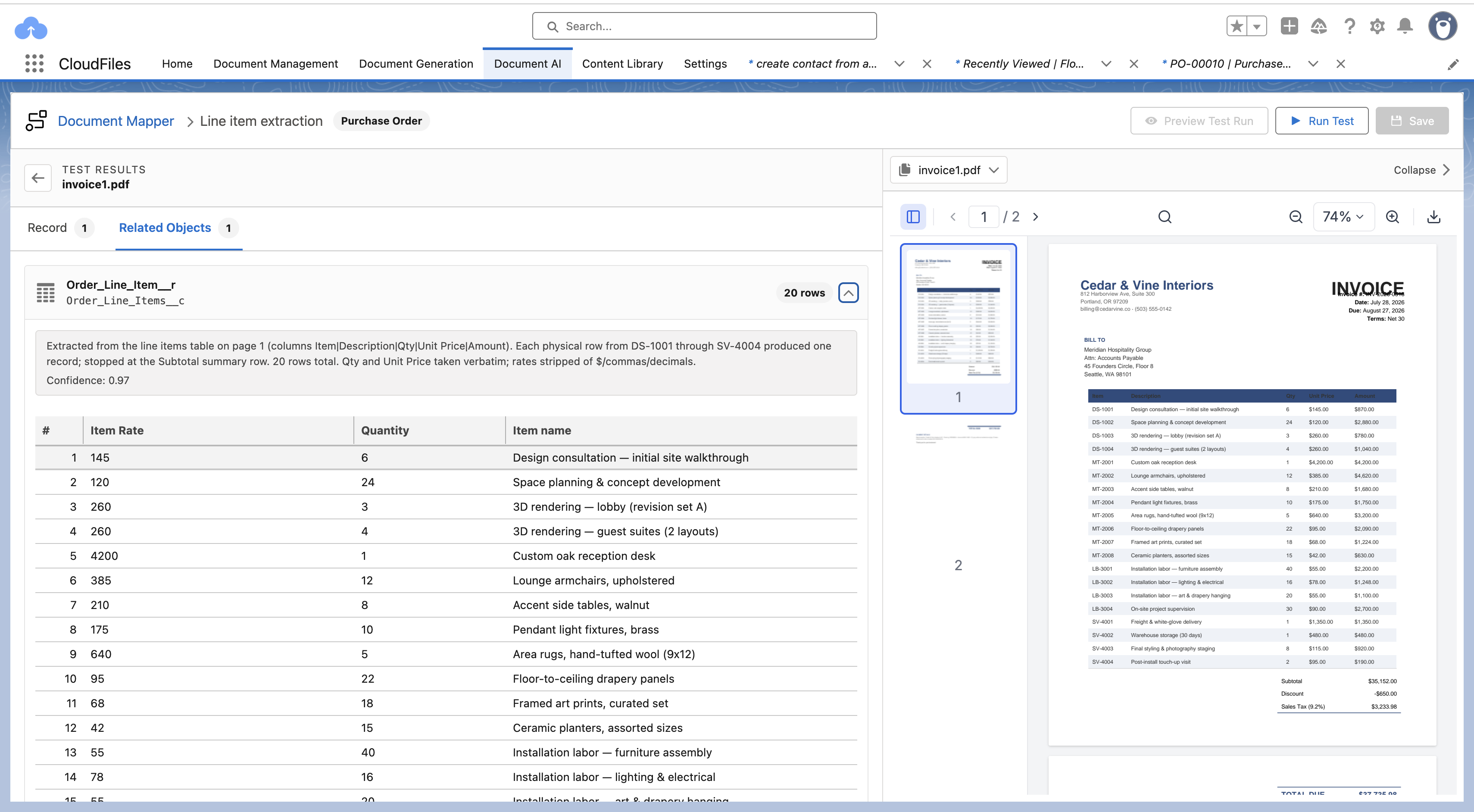Go to next PDF page
The width and height of the screenshot is (1474, 812).
1035,217
